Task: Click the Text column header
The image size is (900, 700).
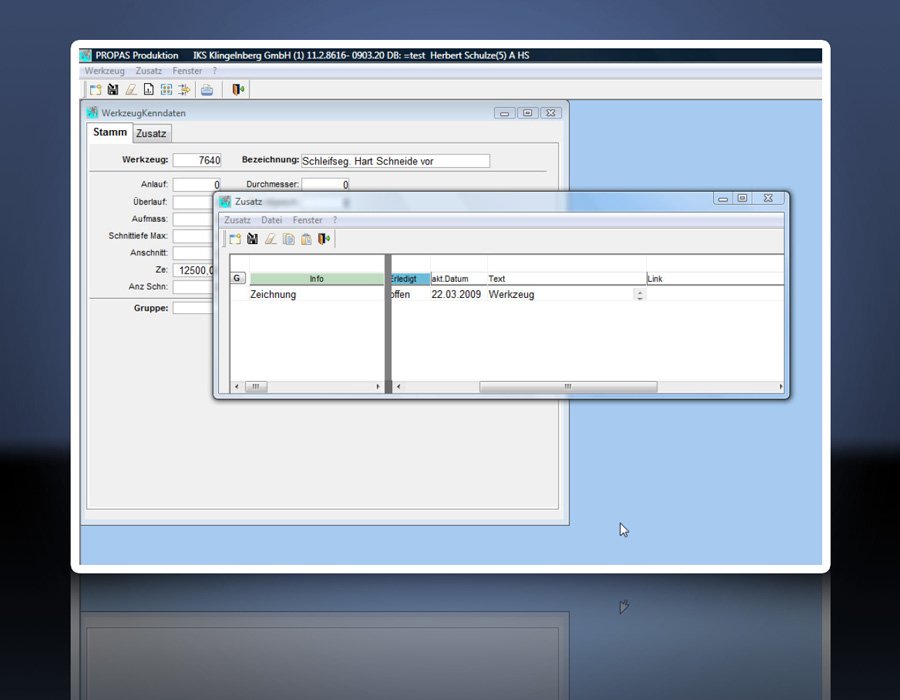Action: click(x=567, y=279)
